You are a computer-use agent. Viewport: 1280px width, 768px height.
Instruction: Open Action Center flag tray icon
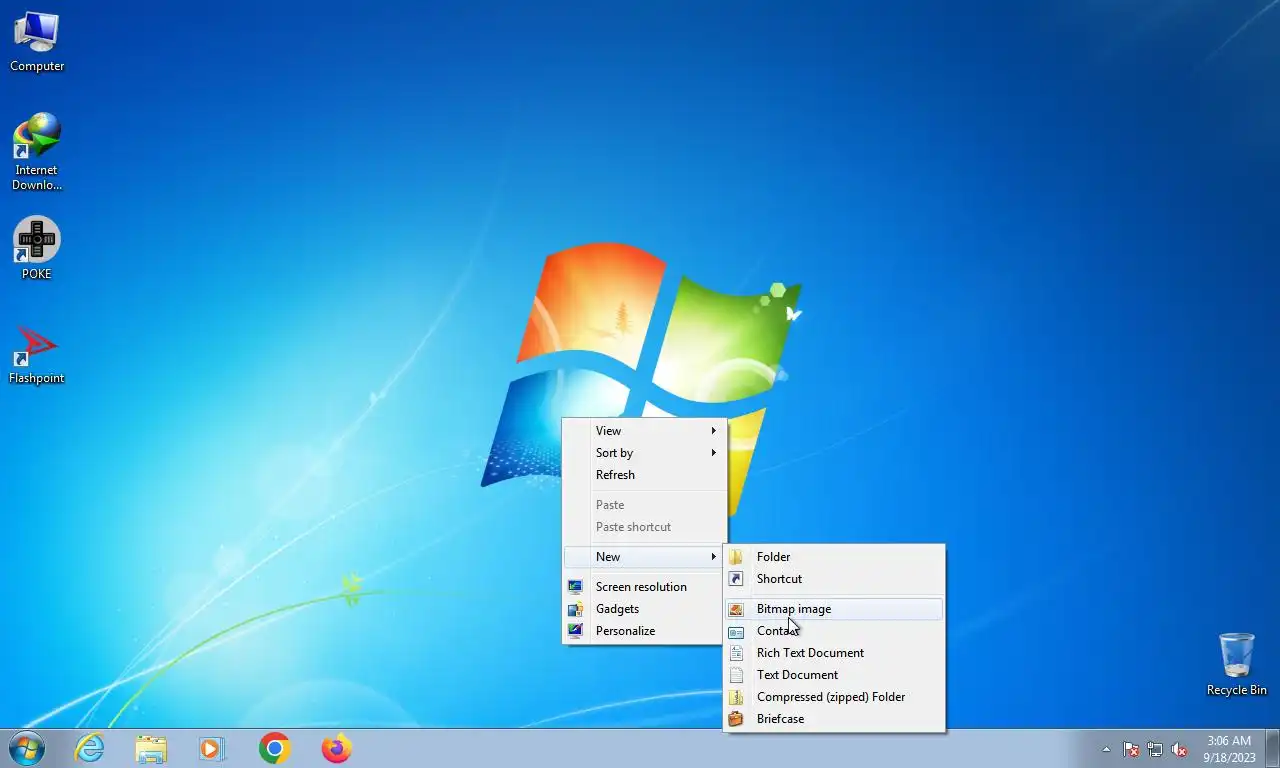point(1131,749)
